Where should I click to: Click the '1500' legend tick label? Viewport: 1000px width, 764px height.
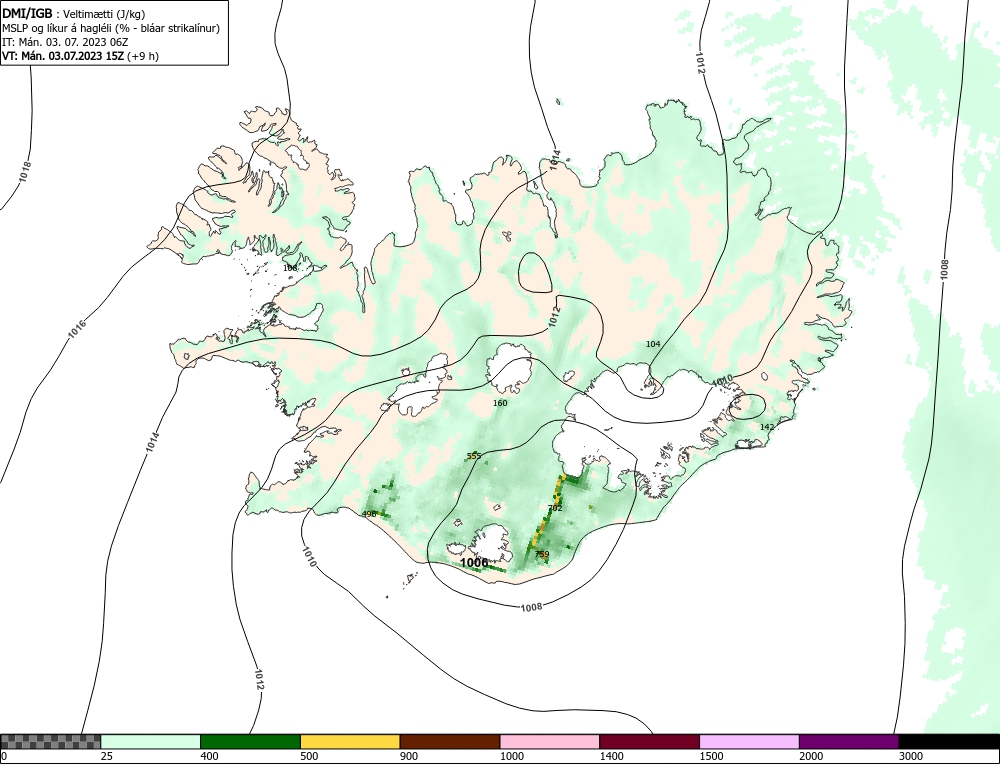710,756
